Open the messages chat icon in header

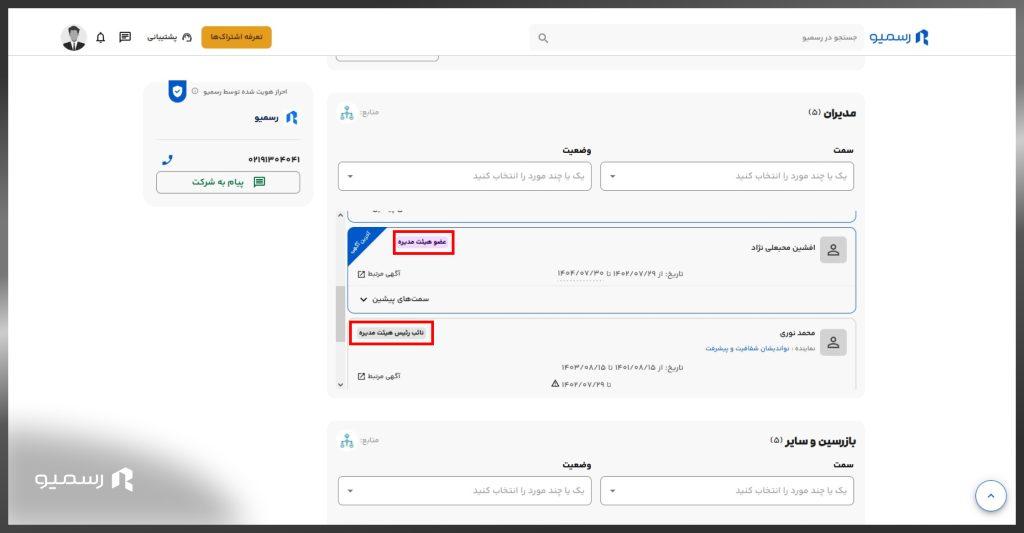125,37
